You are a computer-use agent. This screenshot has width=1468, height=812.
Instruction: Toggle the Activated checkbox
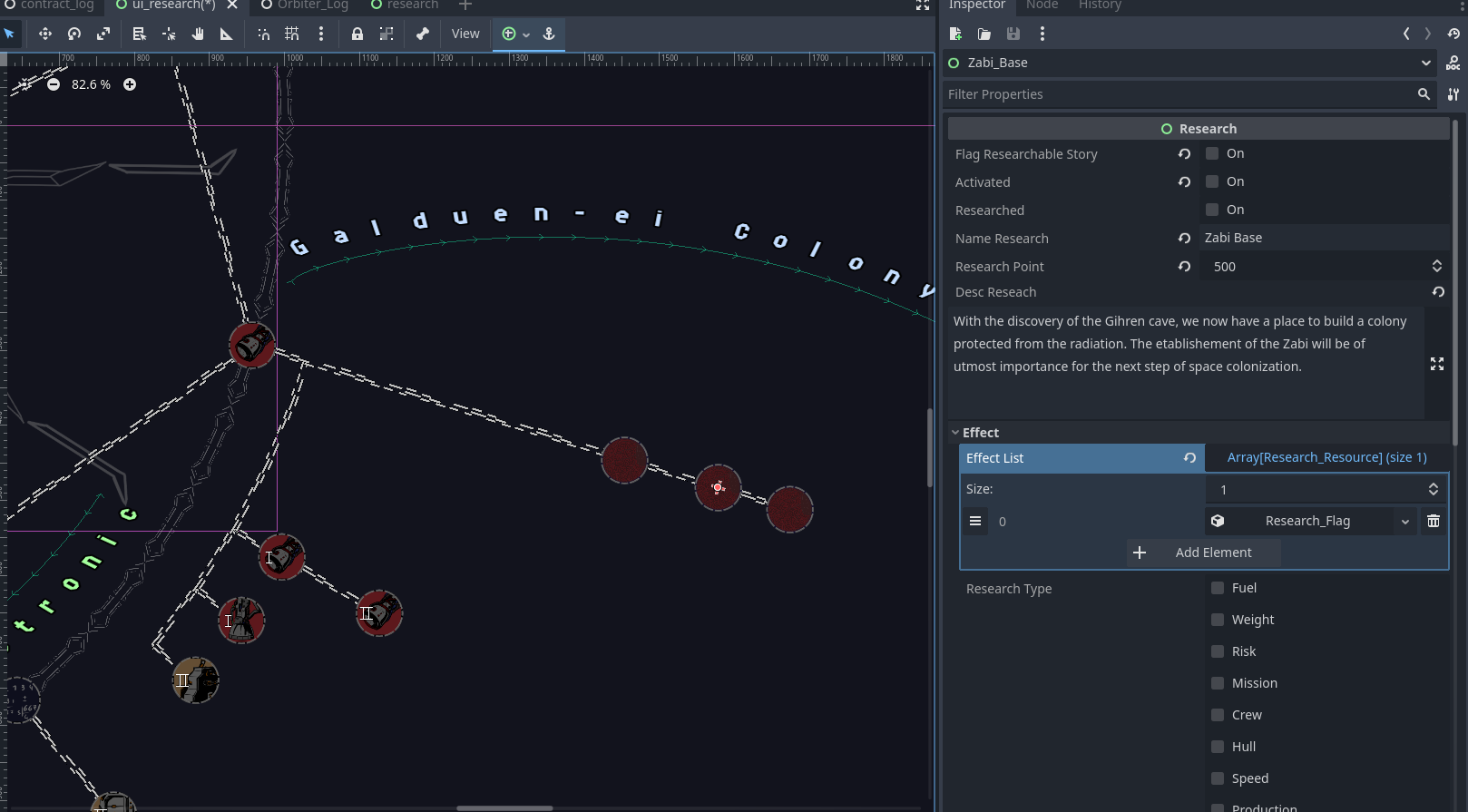[x=1212, y=181]
